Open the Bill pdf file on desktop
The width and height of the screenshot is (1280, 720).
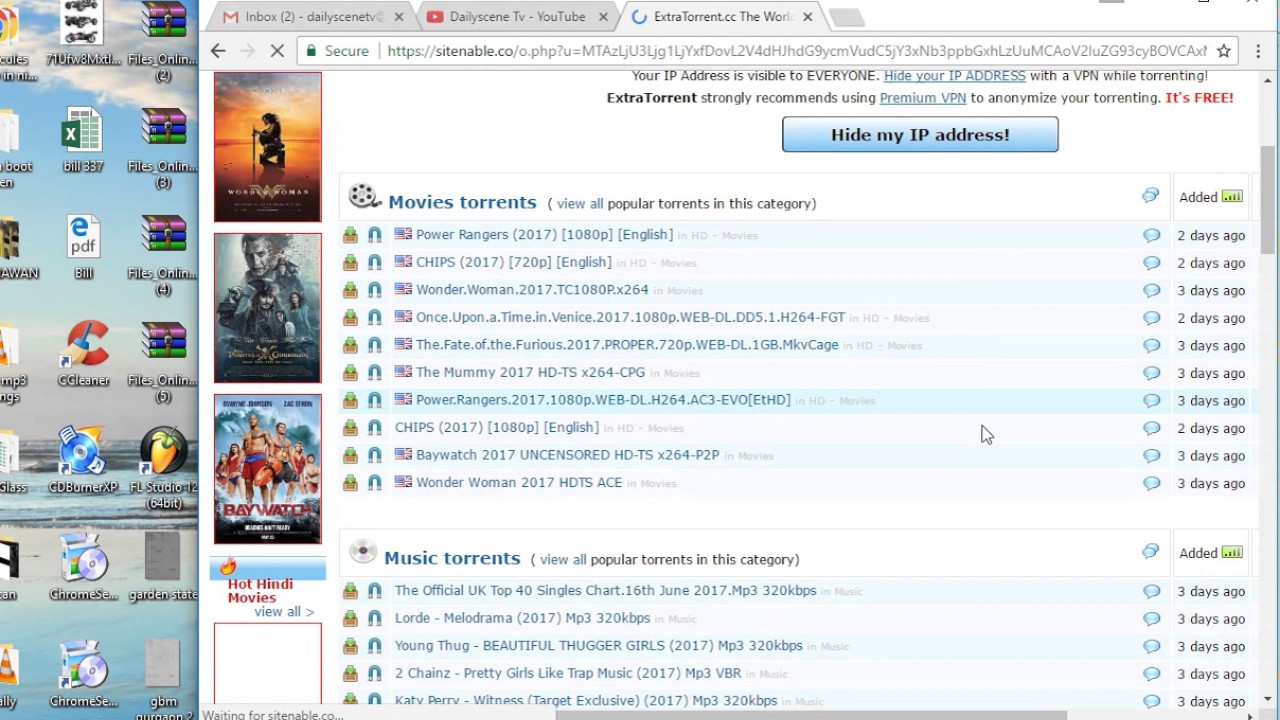pos(84,247)
